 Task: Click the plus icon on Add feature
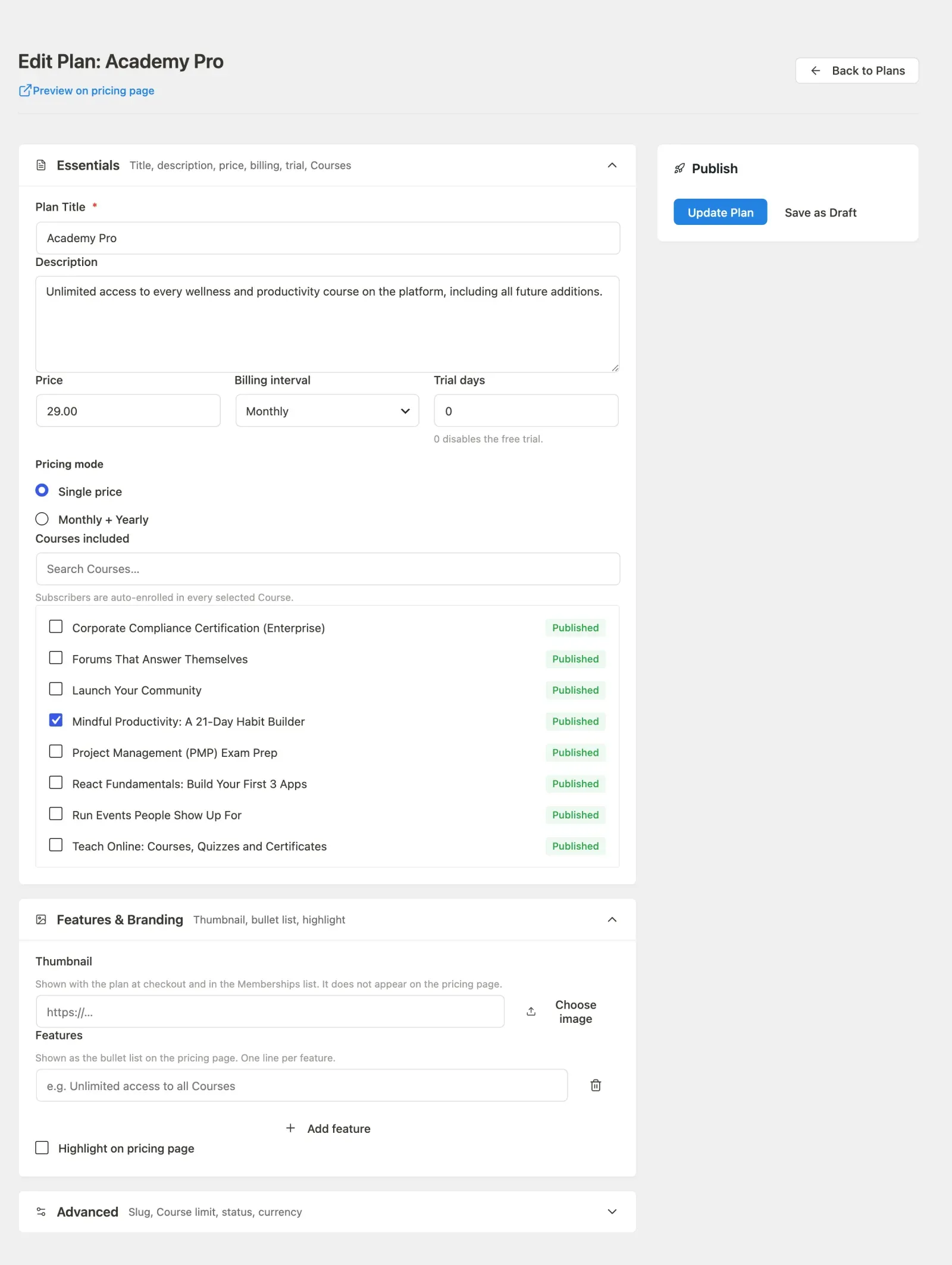[290, 1128]
